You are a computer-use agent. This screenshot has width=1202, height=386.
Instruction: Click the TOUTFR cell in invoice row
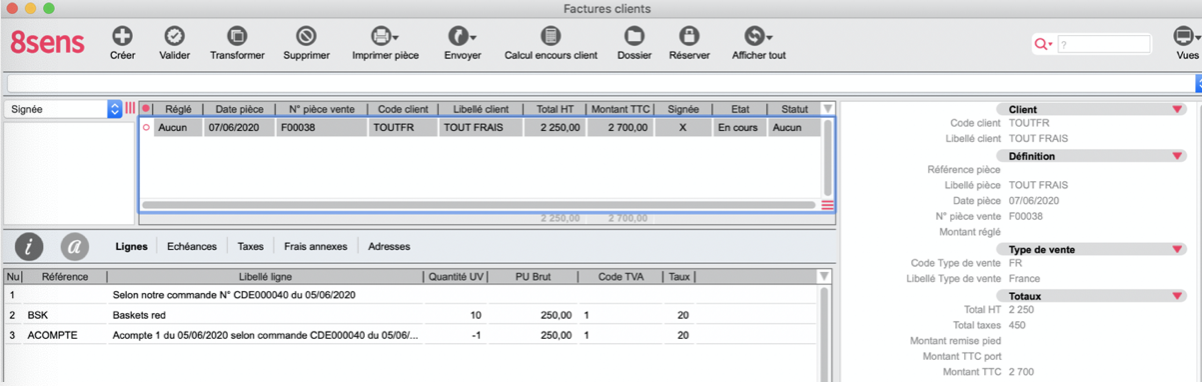[403, 128]
